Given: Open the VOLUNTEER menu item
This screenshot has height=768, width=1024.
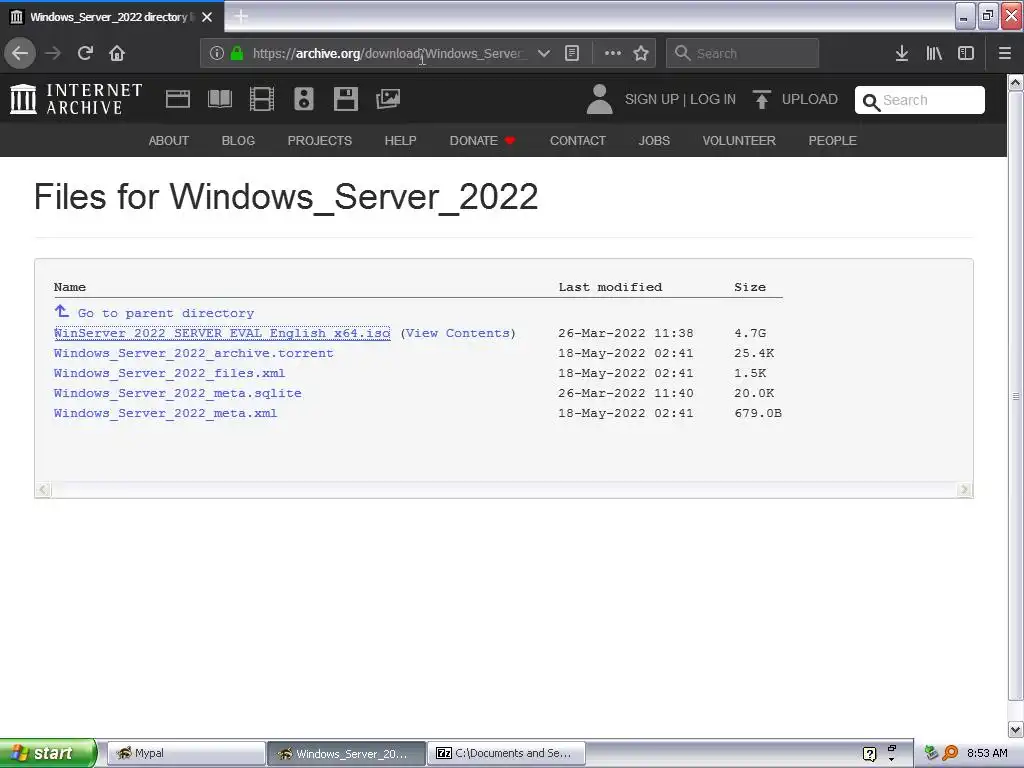Looking at the screenshot, I should point(739,140).
